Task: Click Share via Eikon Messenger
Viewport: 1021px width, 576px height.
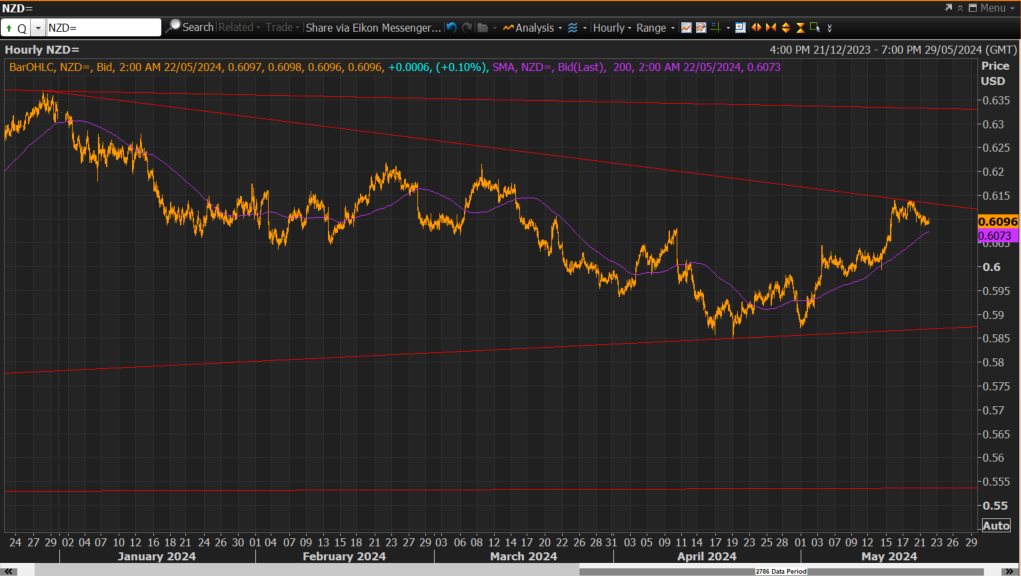Action: tap(373, 27)
